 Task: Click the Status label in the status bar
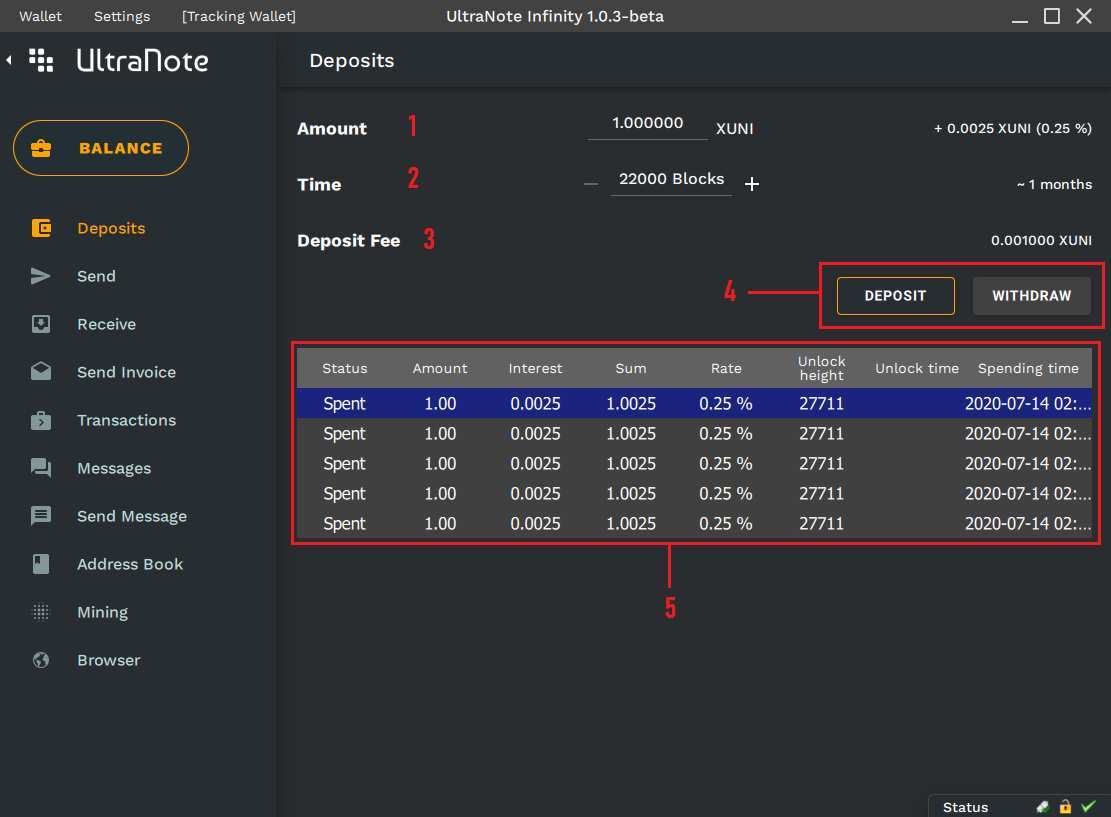pyautogui.click(x=965, y=807)
